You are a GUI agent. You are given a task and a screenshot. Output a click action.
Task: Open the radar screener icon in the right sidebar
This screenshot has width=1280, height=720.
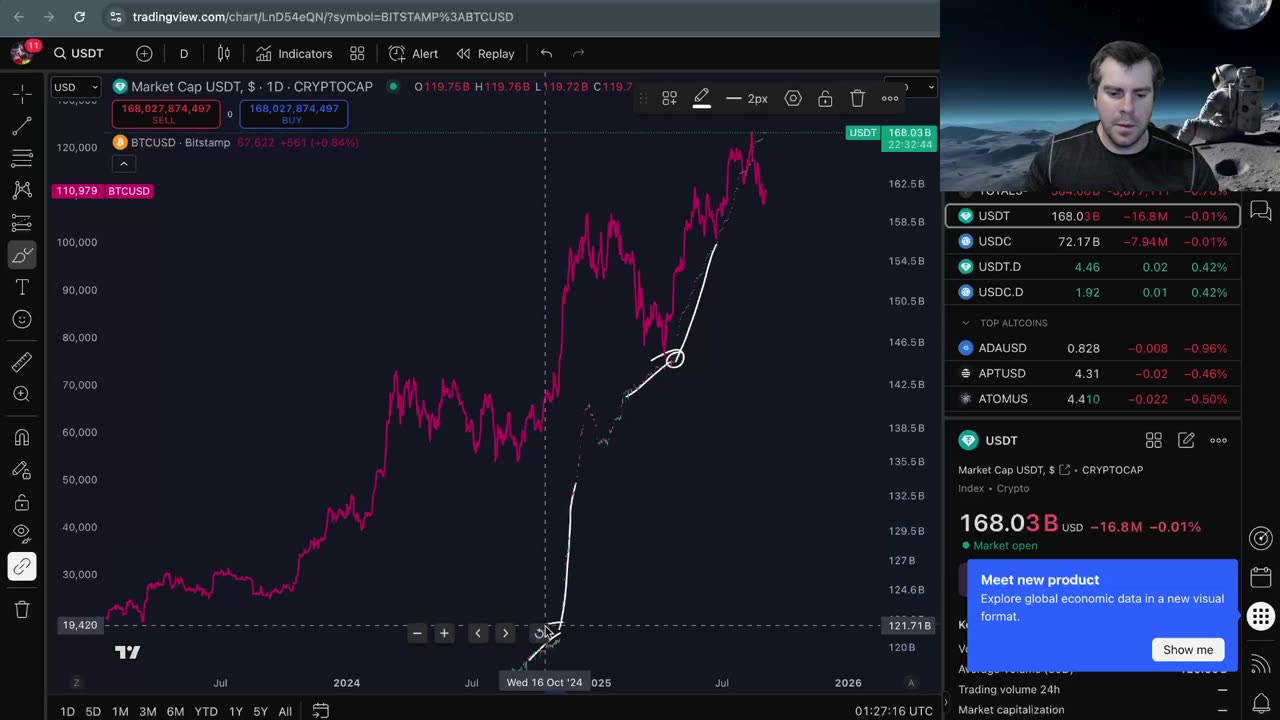click(1261, 539)
